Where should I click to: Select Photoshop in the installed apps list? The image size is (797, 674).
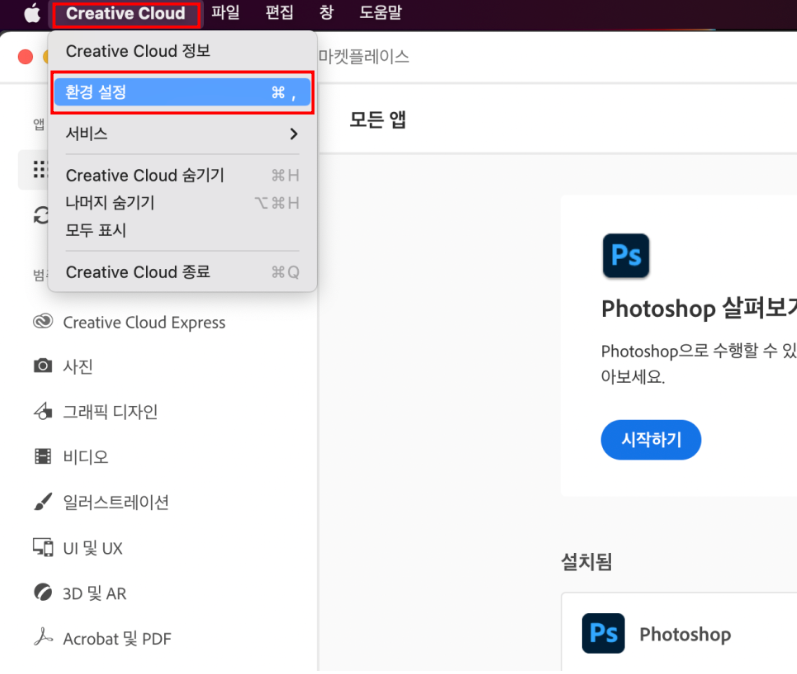[x=686, y=634]
